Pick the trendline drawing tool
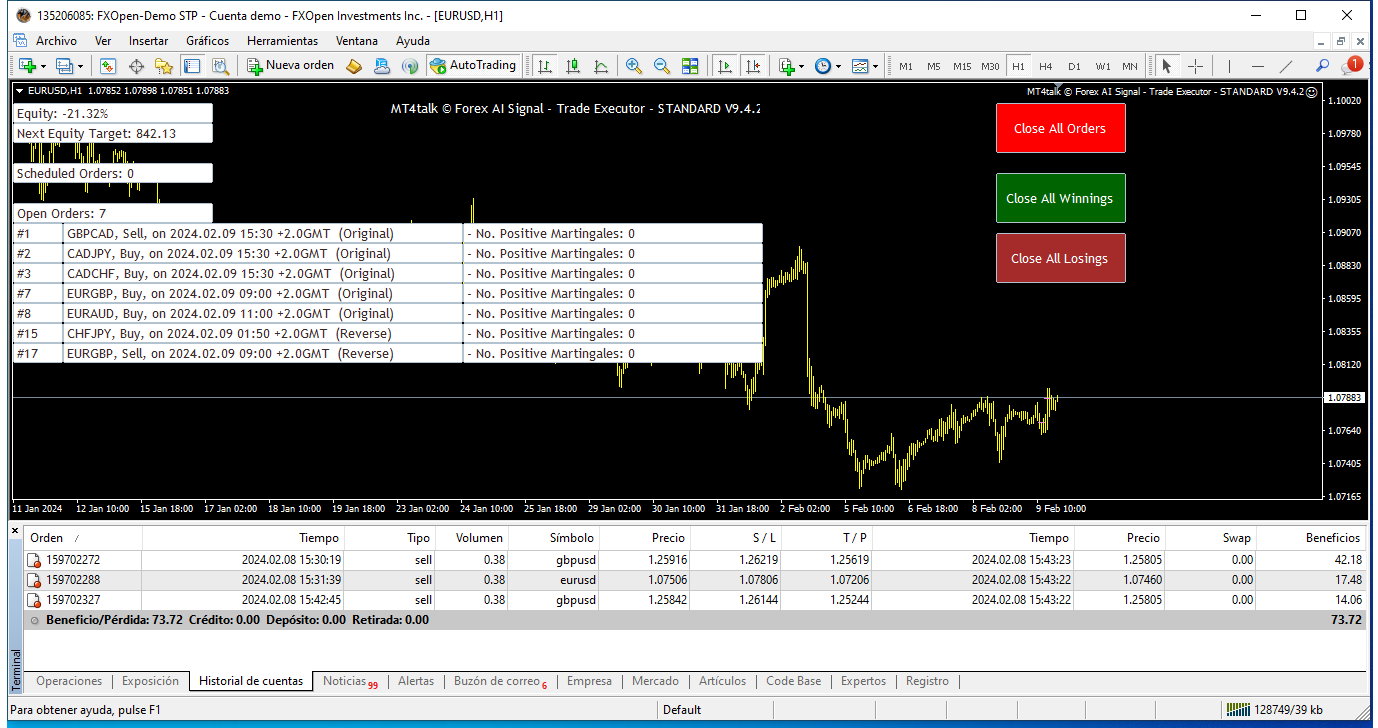The height and width of the screenshot is (728, 1378). click(1286, 66)
